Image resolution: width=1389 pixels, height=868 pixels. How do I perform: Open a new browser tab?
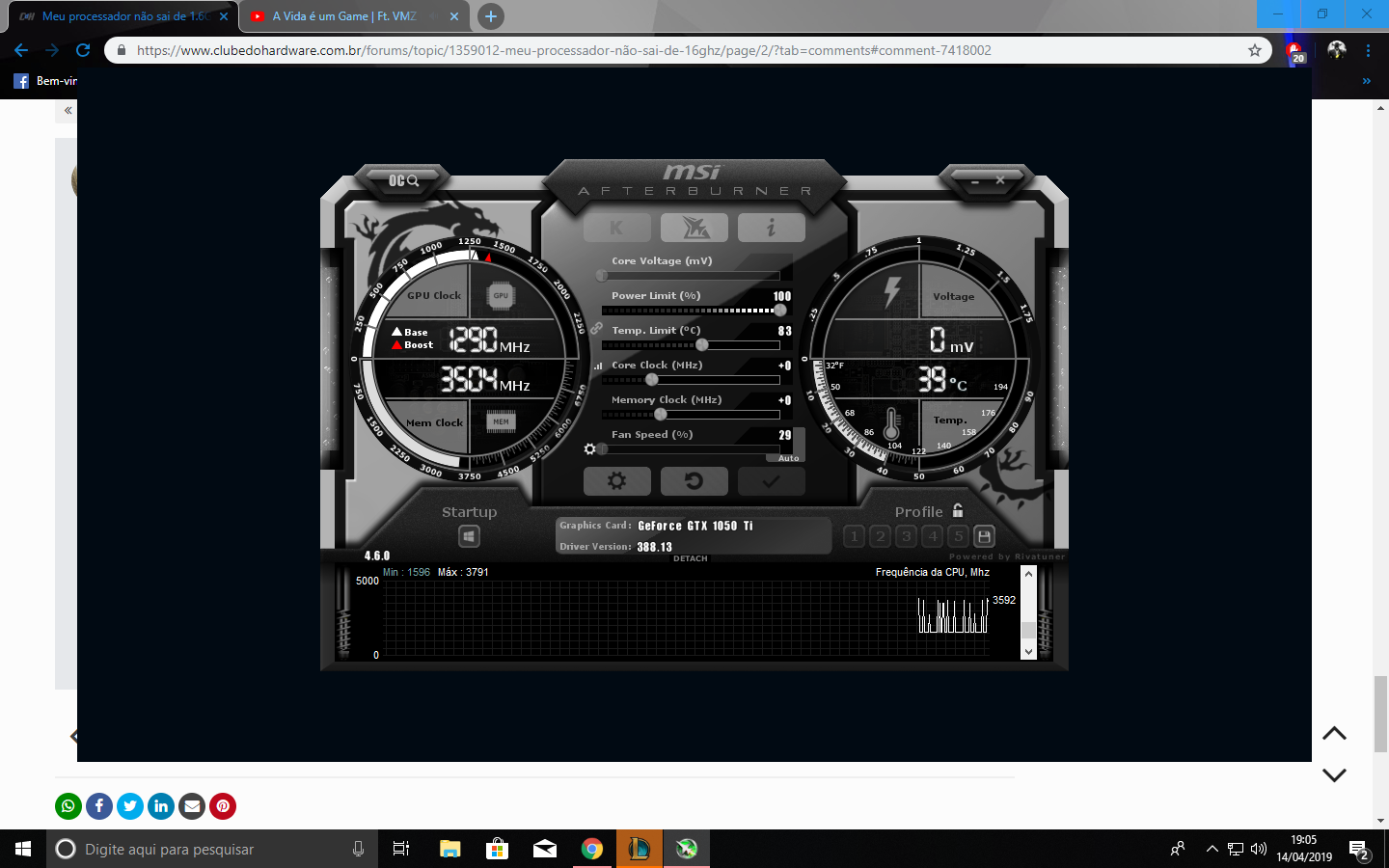[x=491, y=16]
